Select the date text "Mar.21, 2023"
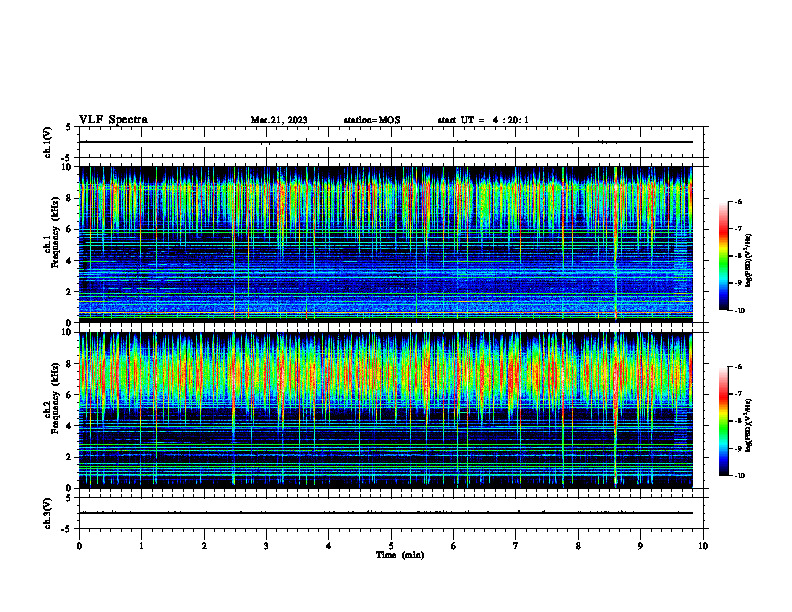Screen dimensions: 792x612 [x=279, y=120]
